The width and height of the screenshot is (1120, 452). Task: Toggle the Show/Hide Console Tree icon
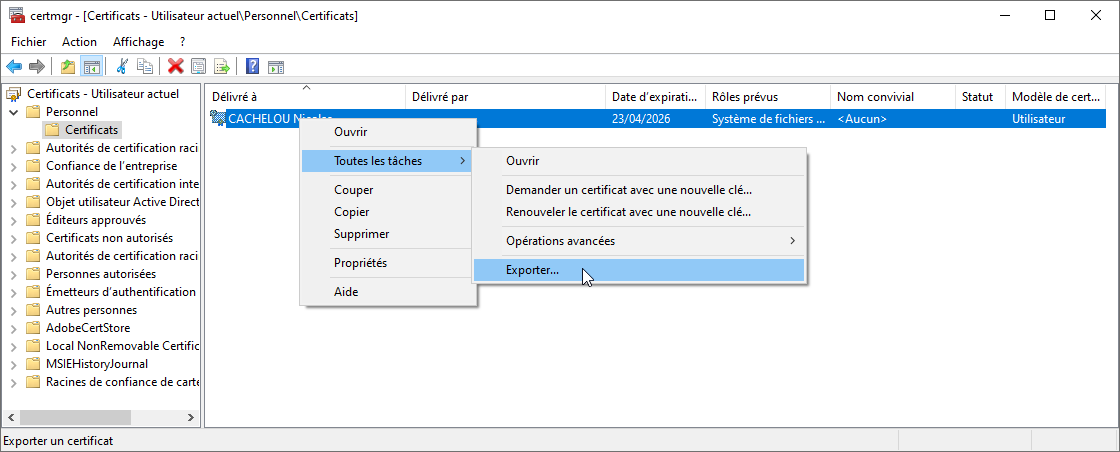tap(91, 67)
